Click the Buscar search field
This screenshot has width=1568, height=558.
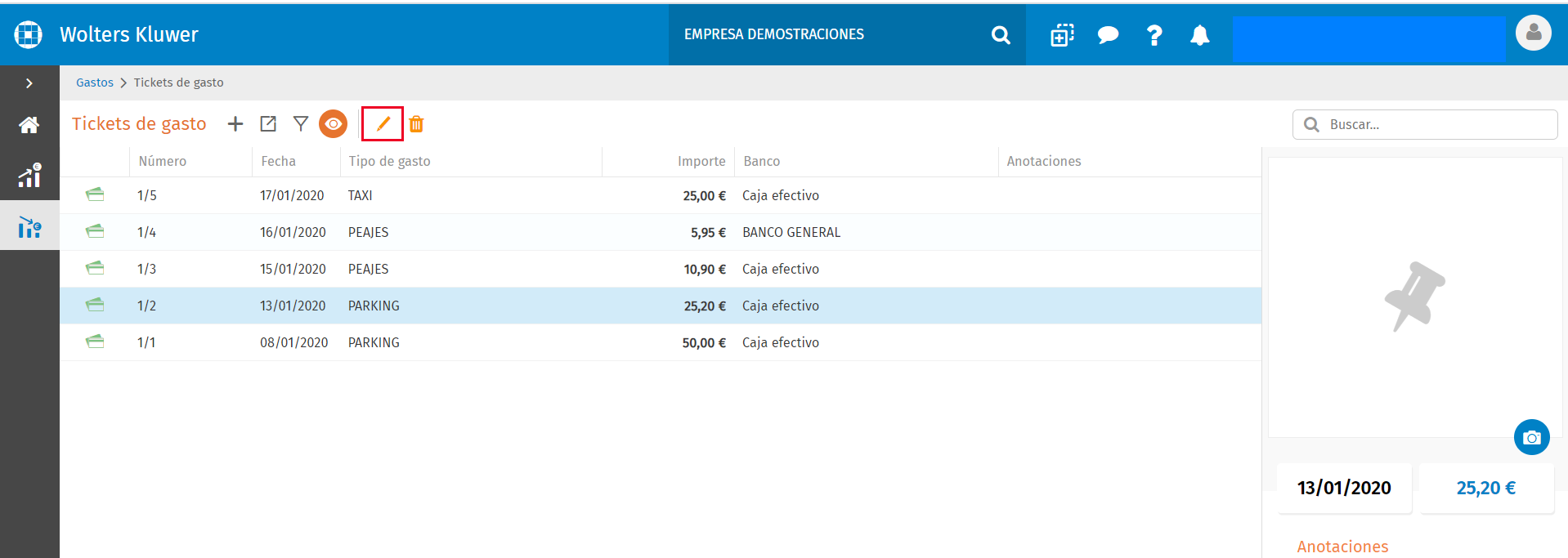(x=1425, y=125)
